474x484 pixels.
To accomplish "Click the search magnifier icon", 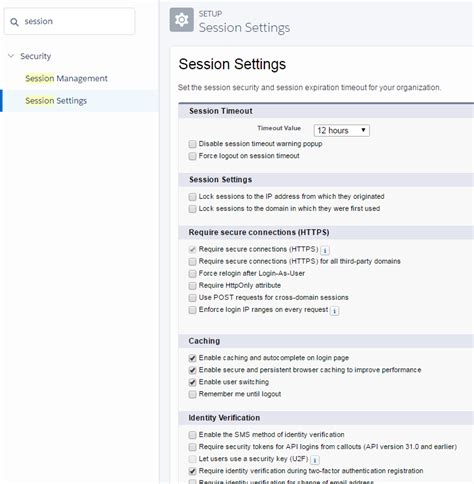I will pyautogui.click(x=14, y=22).
